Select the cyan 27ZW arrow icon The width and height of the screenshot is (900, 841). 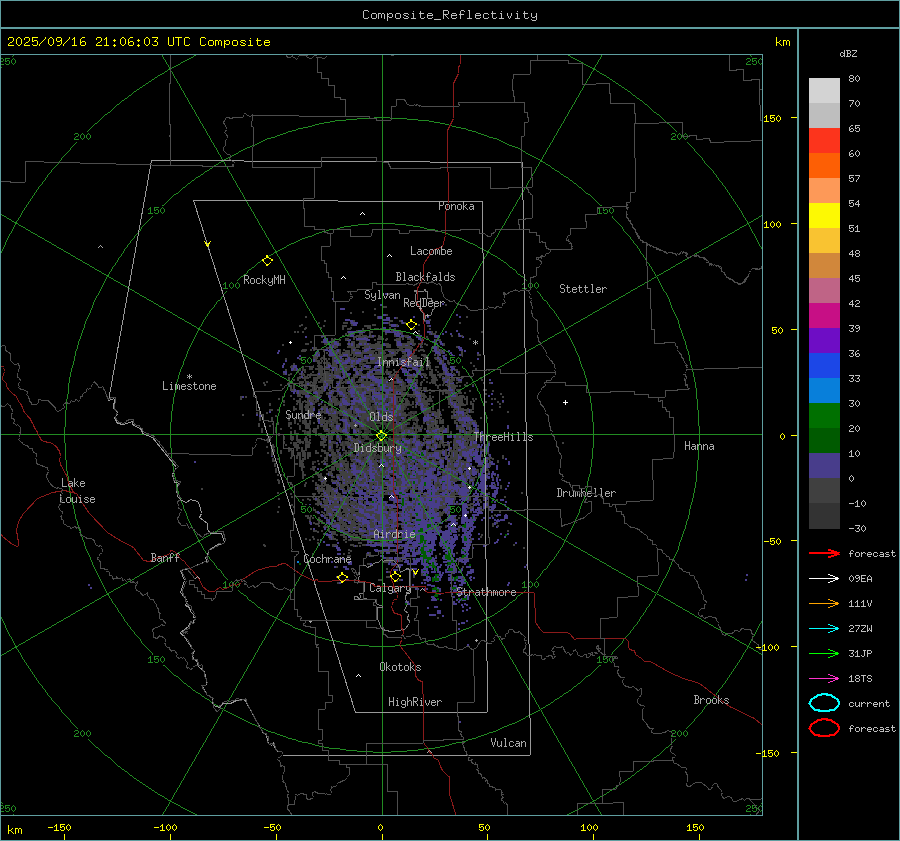pyautogui.click(x=824, y=628)
